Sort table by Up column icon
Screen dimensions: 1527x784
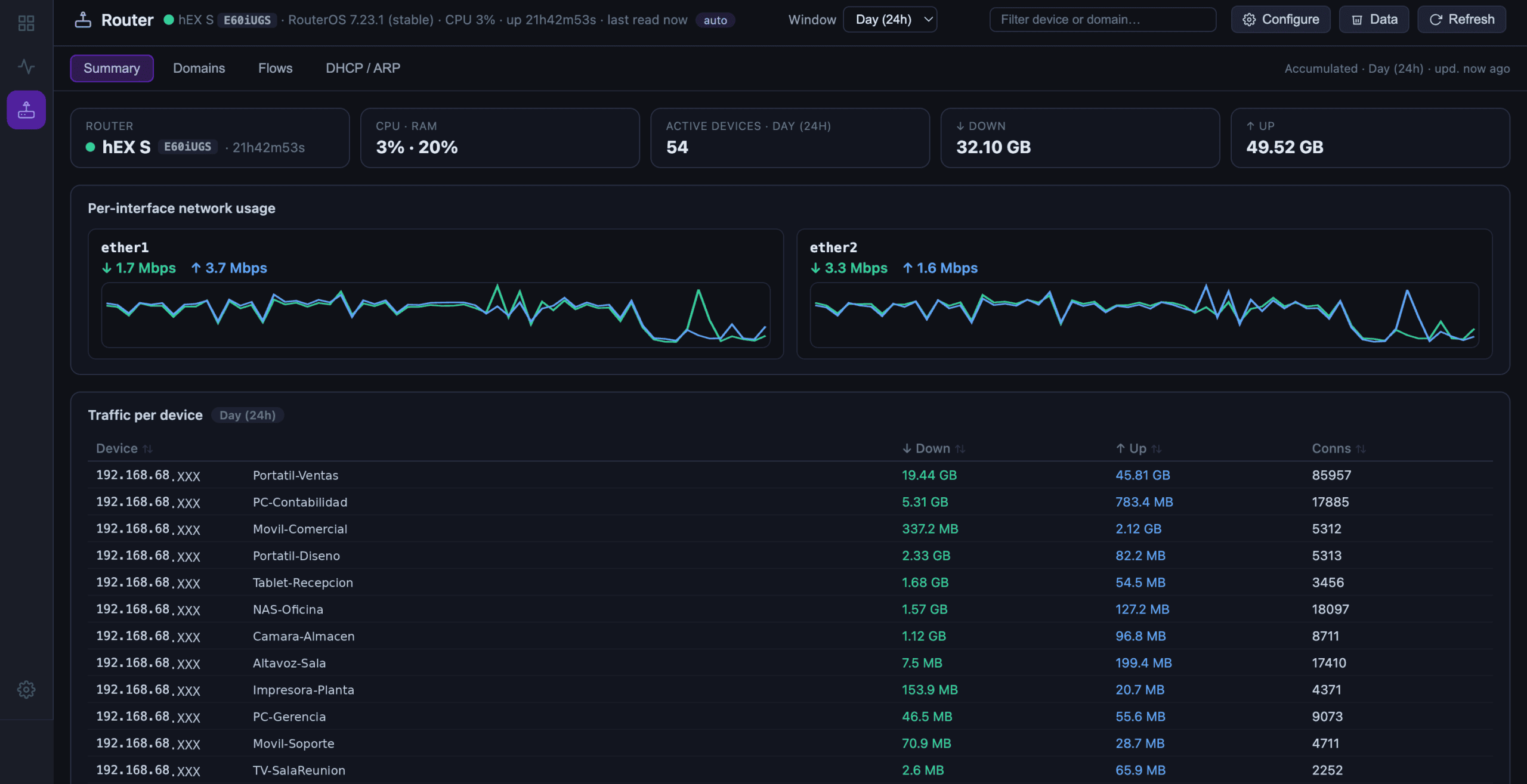pyautogui.click(x=1157, y=449)
